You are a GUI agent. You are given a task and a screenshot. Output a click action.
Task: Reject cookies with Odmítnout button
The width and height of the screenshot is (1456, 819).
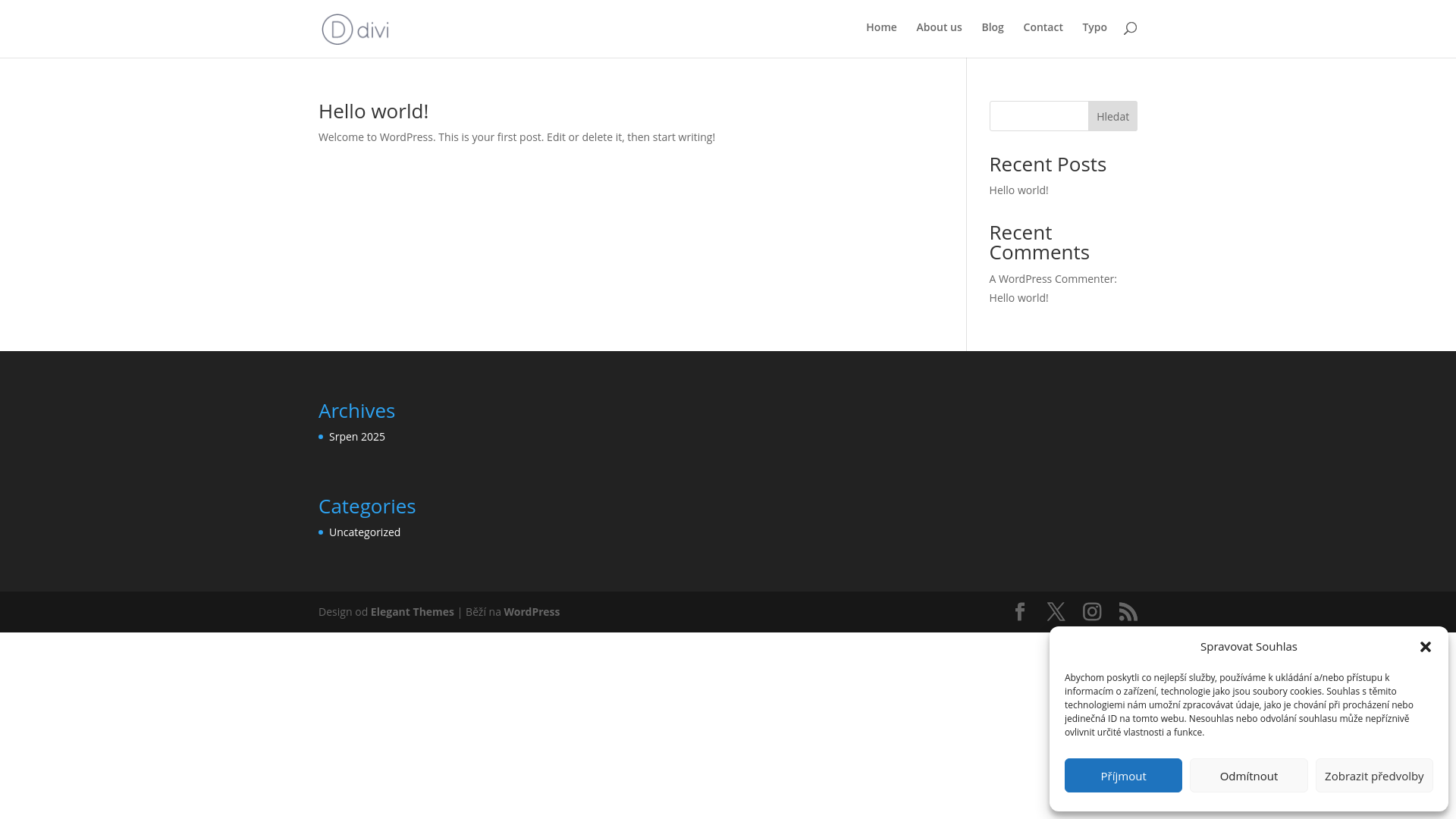pyautogui.click(x=1249, y=776)
